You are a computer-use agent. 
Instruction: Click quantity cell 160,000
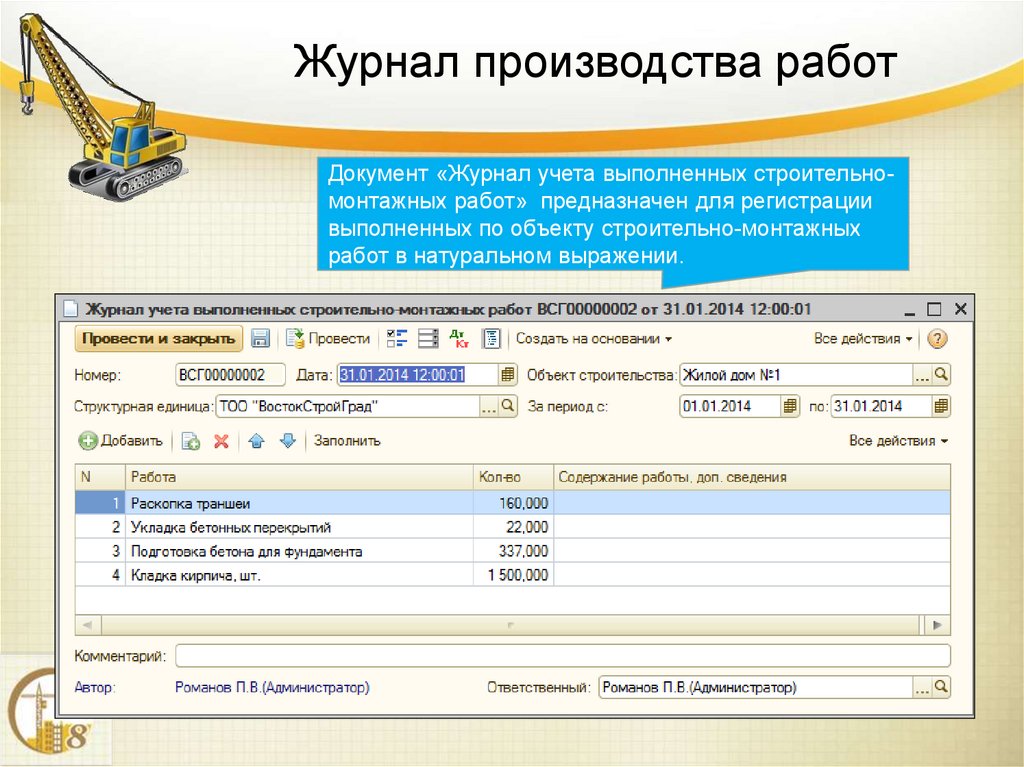coord(513,503)
